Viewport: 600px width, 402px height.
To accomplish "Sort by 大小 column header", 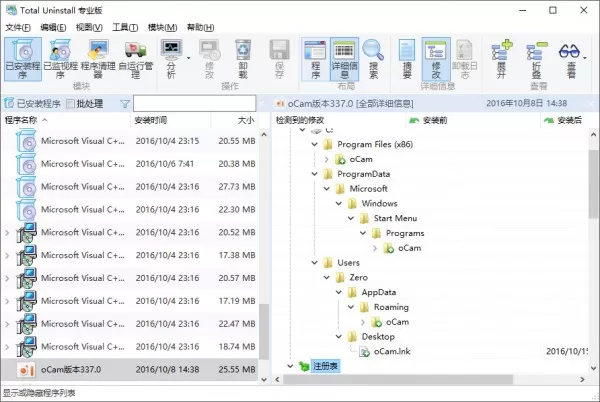I will click(x=235, y=120).
